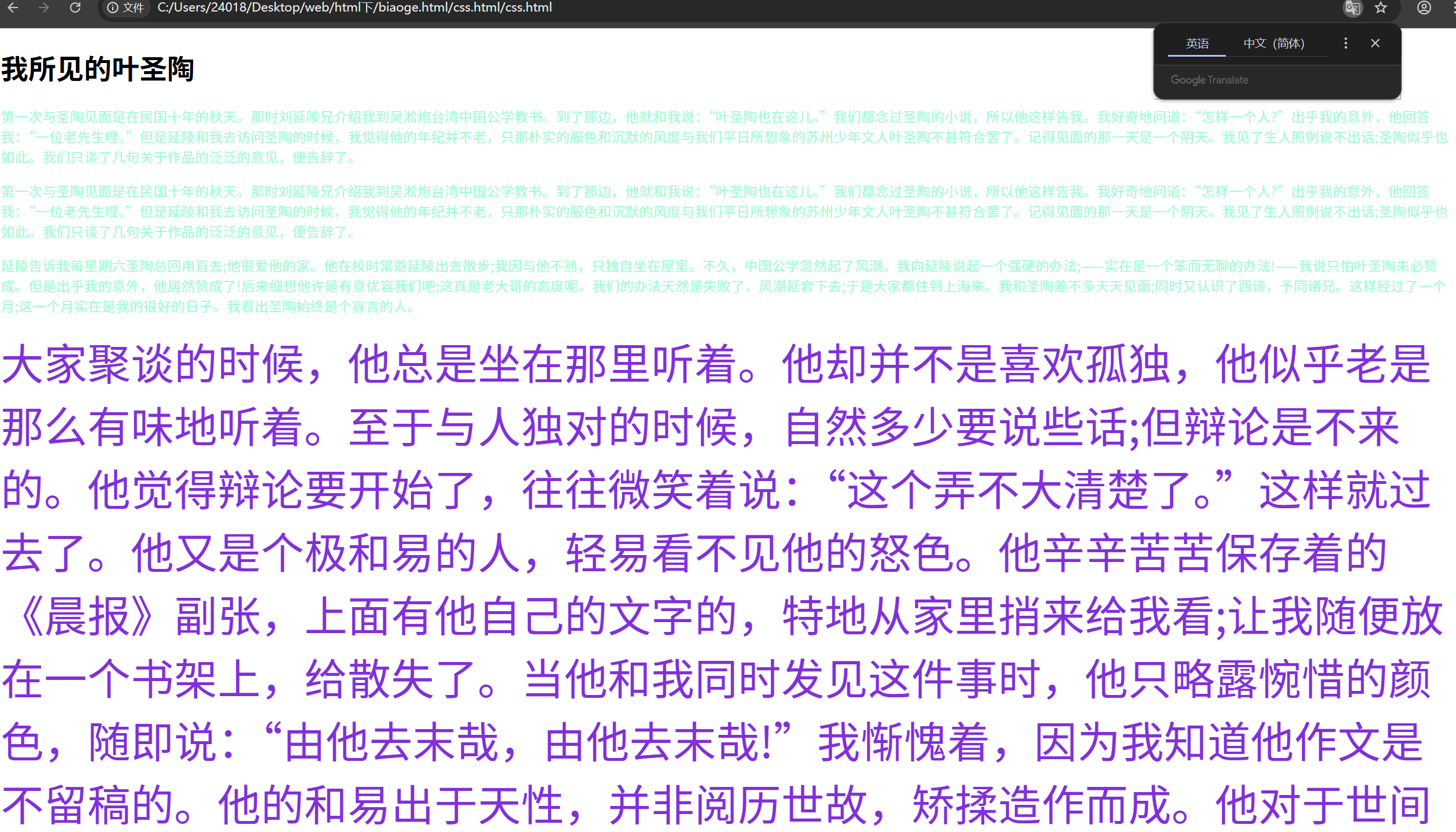Switch to the 英语 tab
The height and width of the screenshot is (832, 1456).
click(x=1197, y=43)
